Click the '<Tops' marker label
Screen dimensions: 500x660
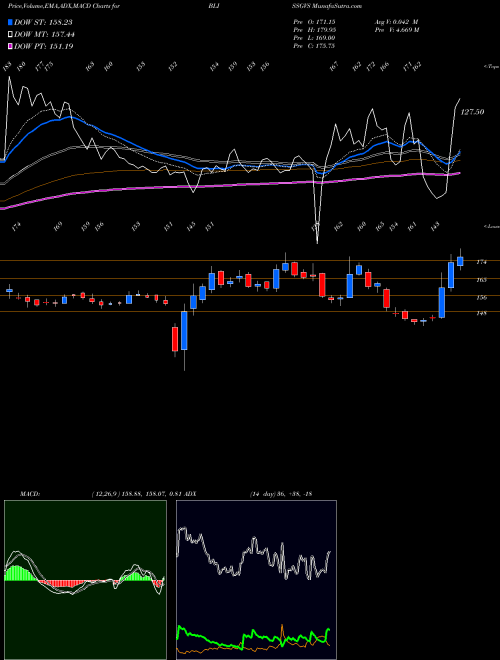click(491, 67)
